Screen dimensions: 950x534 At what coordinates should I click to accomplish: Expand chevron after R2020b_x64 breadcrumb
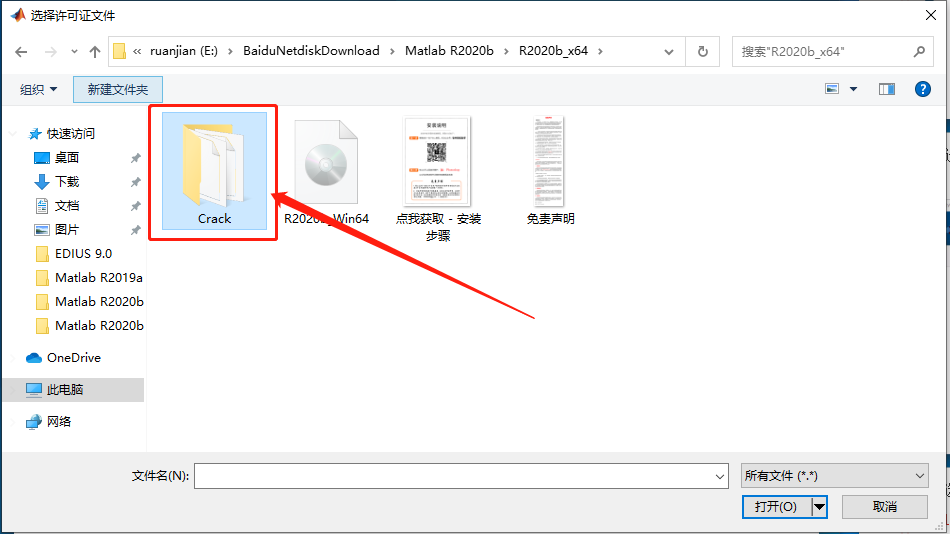click(x=600, y=52)
